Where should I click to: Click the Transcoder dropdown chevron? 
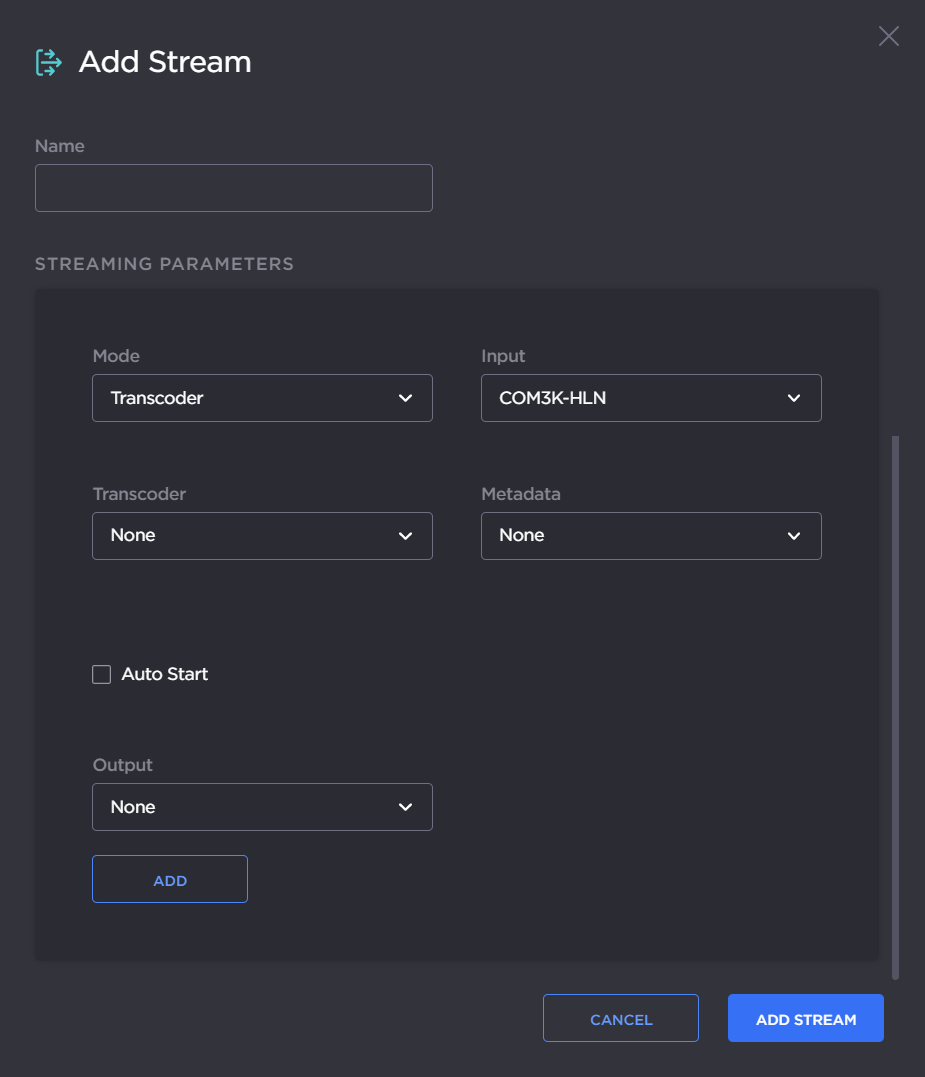[405, 536]
